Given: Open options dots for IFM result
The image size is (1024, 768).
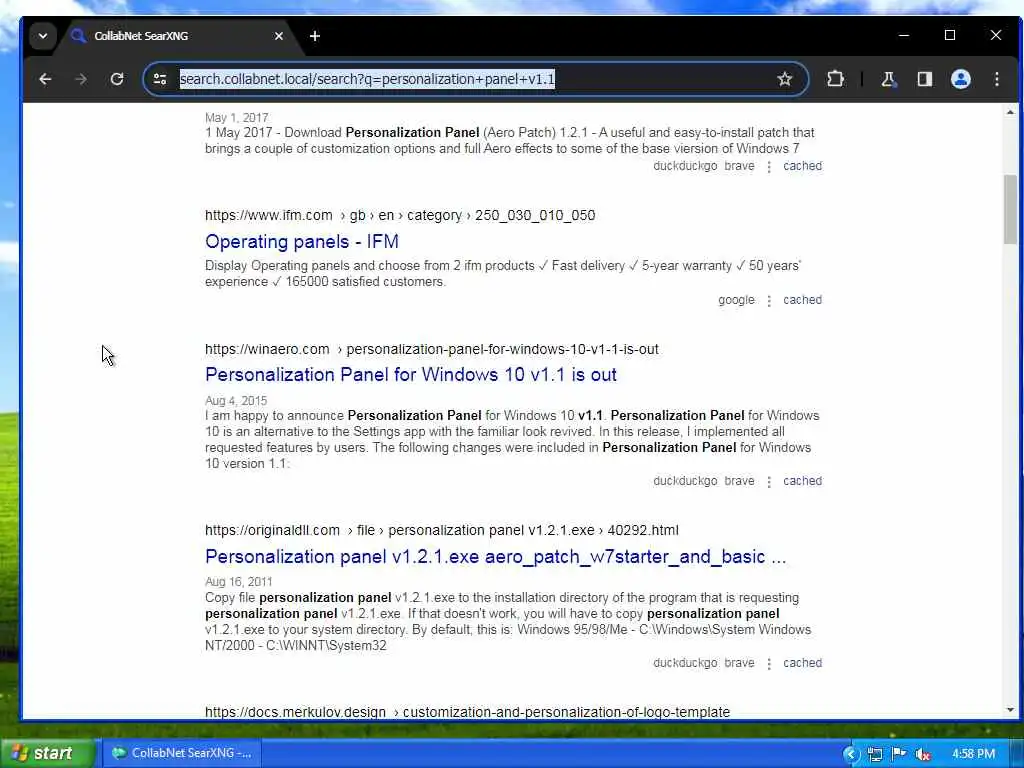Looking at the screenshot, I should click(x=769, y=300).
